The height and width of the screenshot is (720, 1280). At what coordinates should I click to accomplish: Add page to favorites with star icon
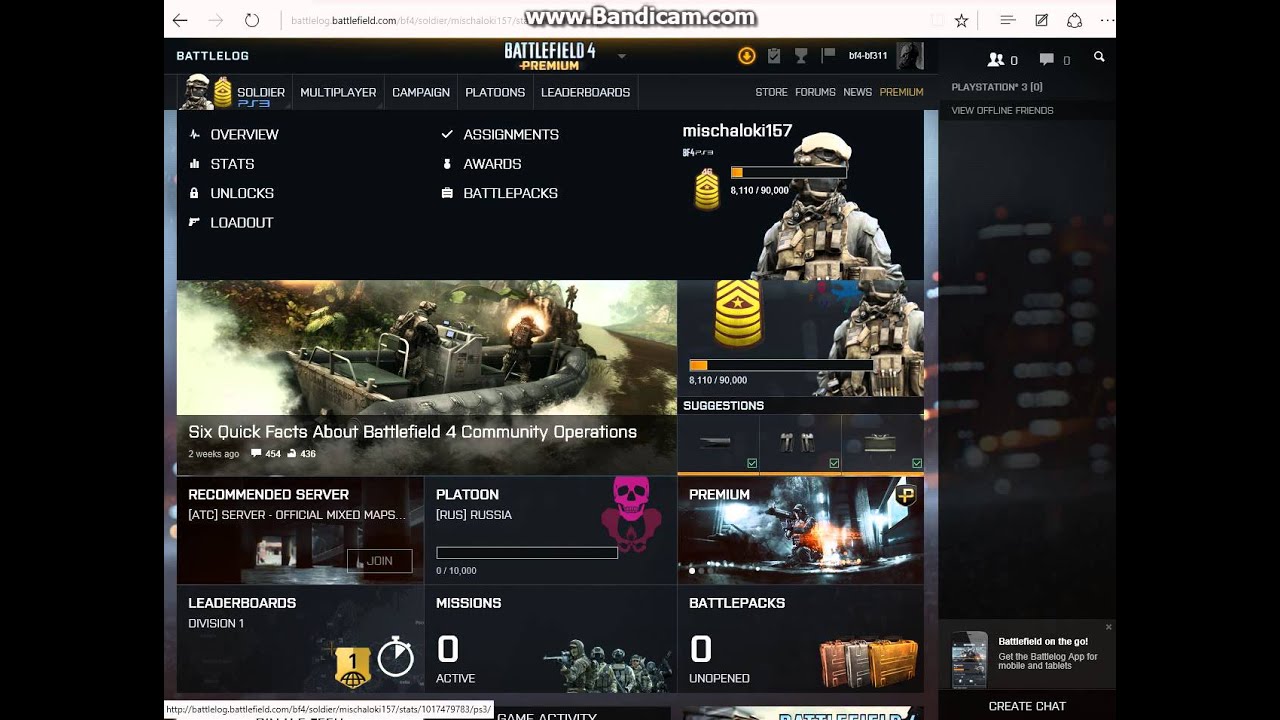(961, 20)
